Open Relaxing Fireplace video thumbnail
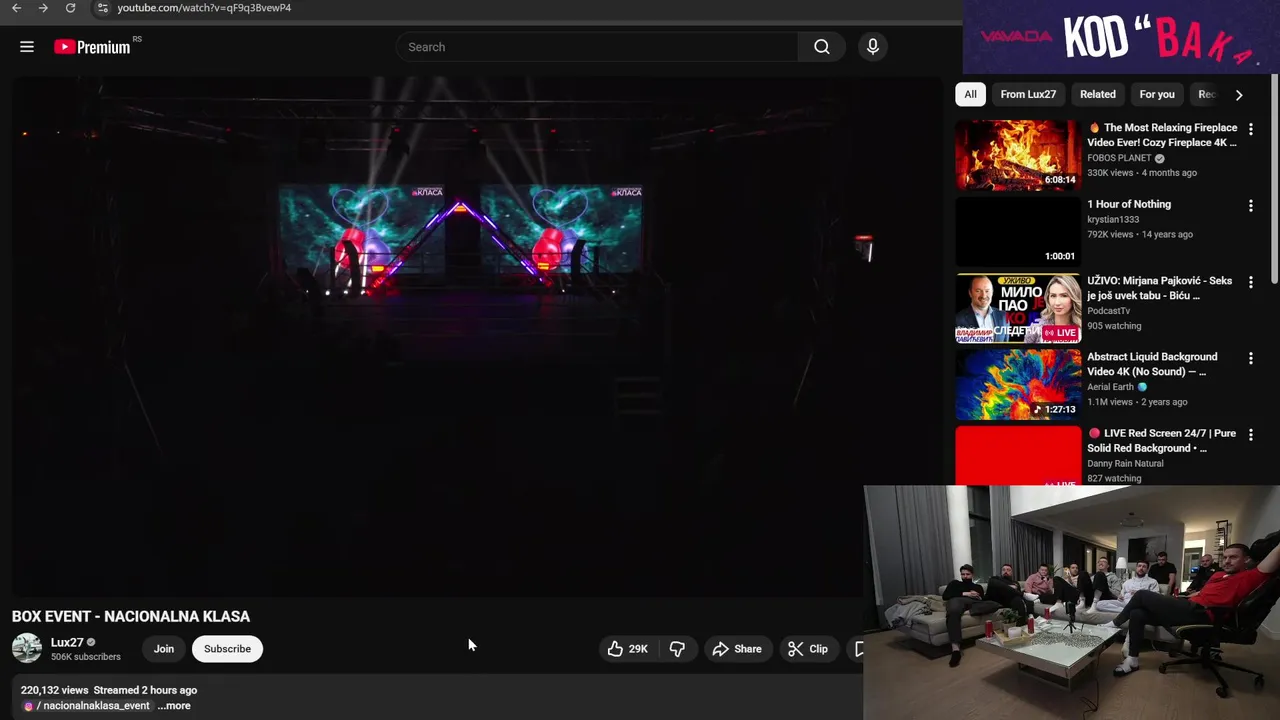The width and height of the screenshot is (1280, 720). (x=1018, y=155)
